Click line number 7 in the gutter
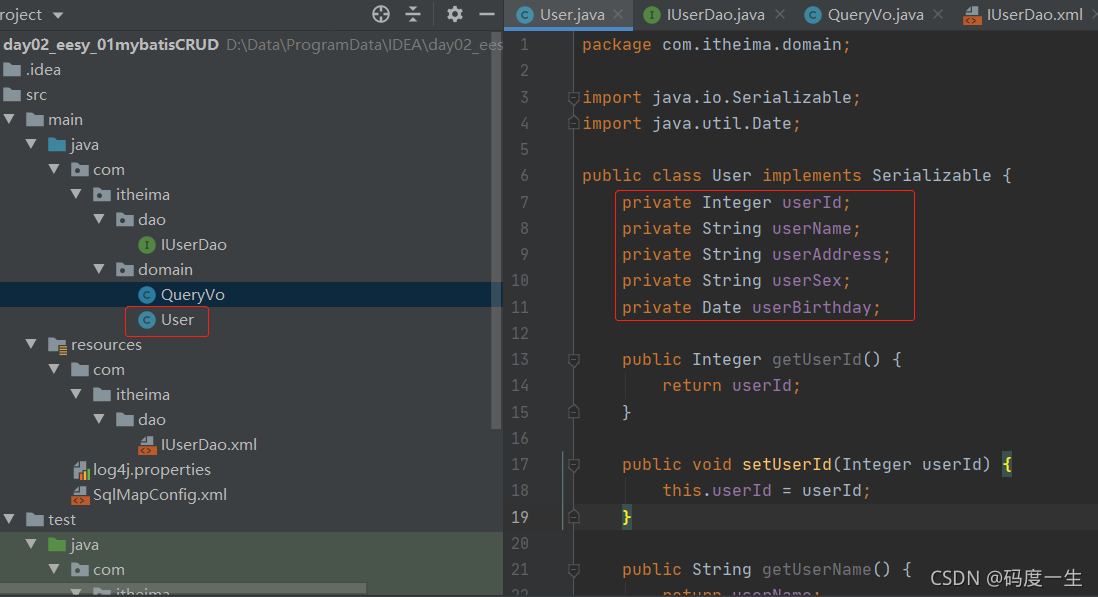This screenshot has width=1098, height=597. (524, 202)
